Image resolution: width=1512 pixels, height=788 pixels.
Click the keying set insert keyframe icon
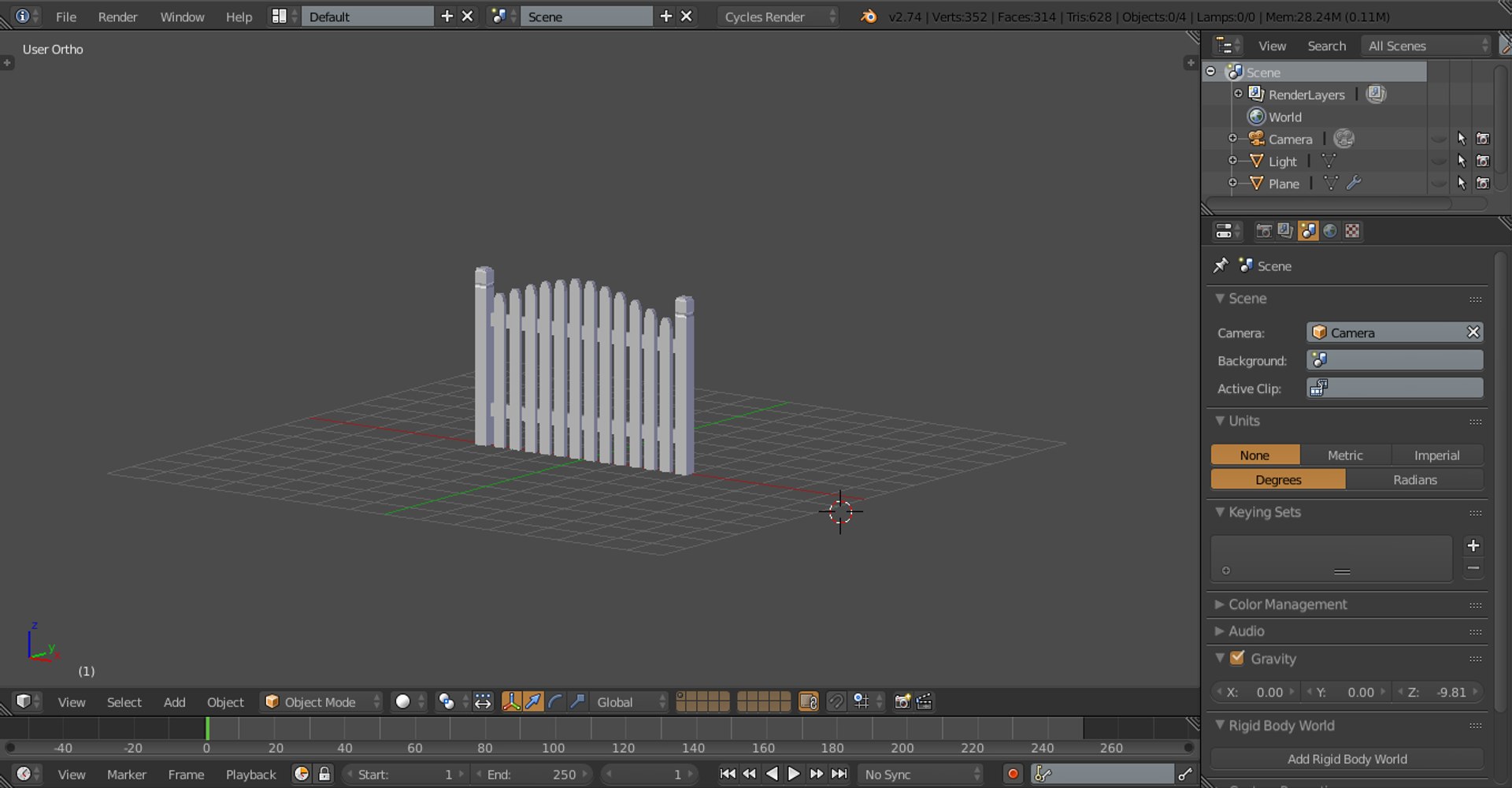coord(1185,775)
